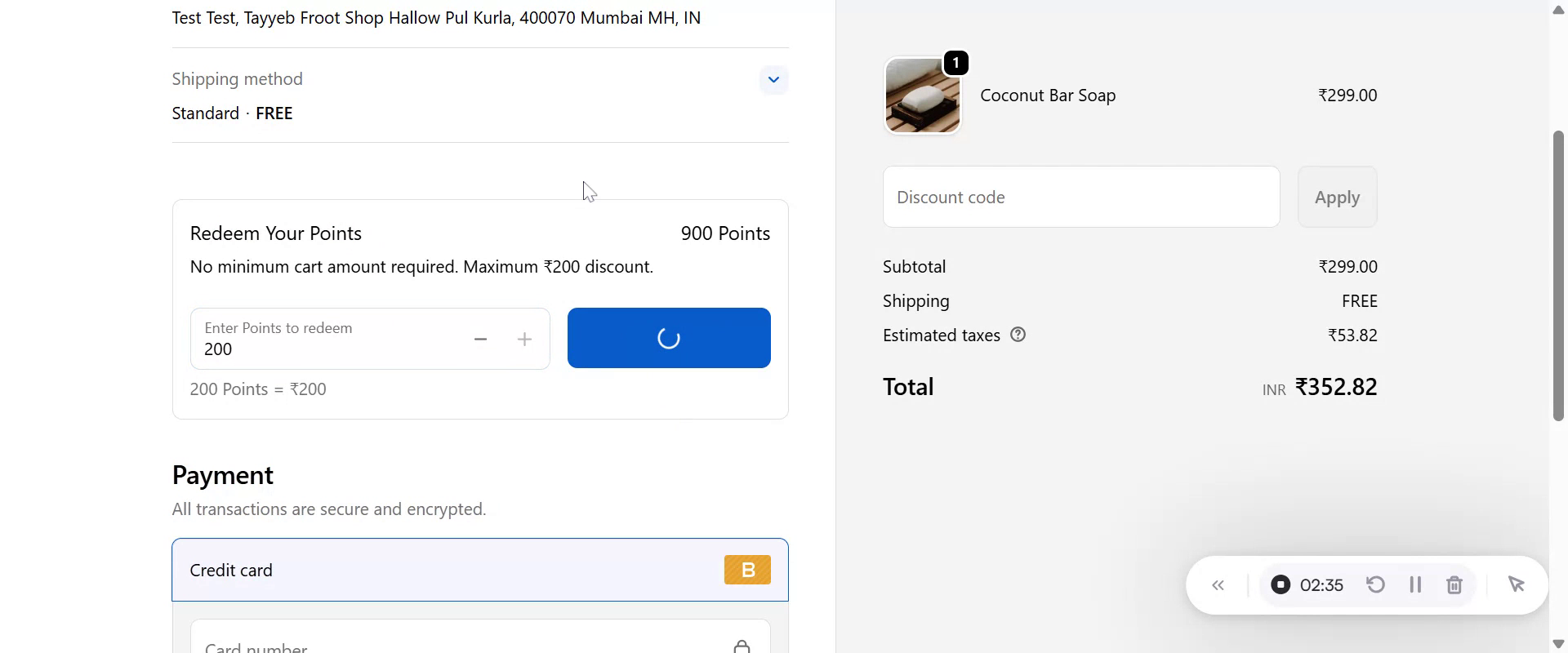Open the Coconut Bar Soap thumbnail
The width and height of the screenshot is (1568, 653).
pos(923,96)
